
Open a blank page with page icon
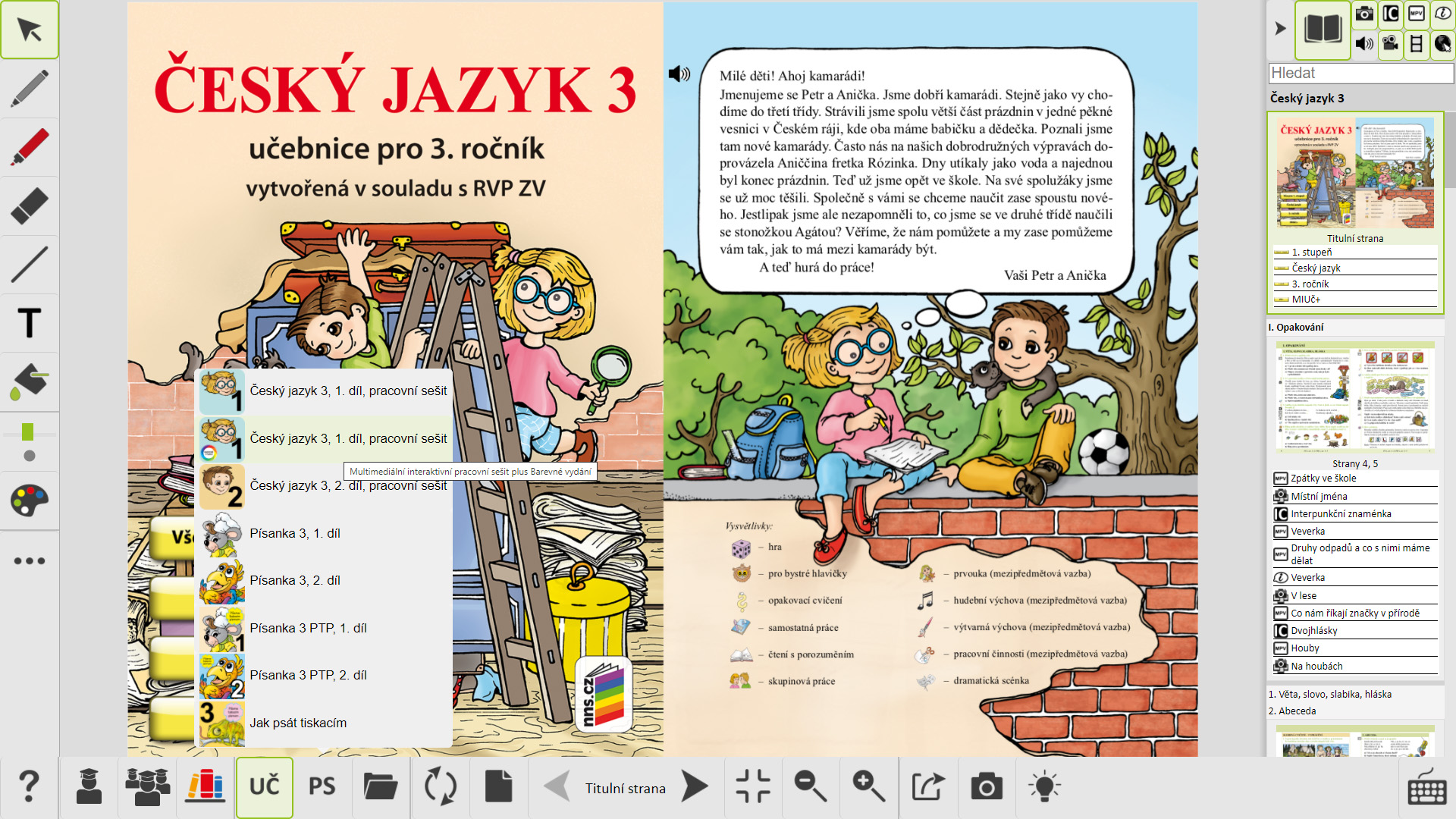point(498,787)
